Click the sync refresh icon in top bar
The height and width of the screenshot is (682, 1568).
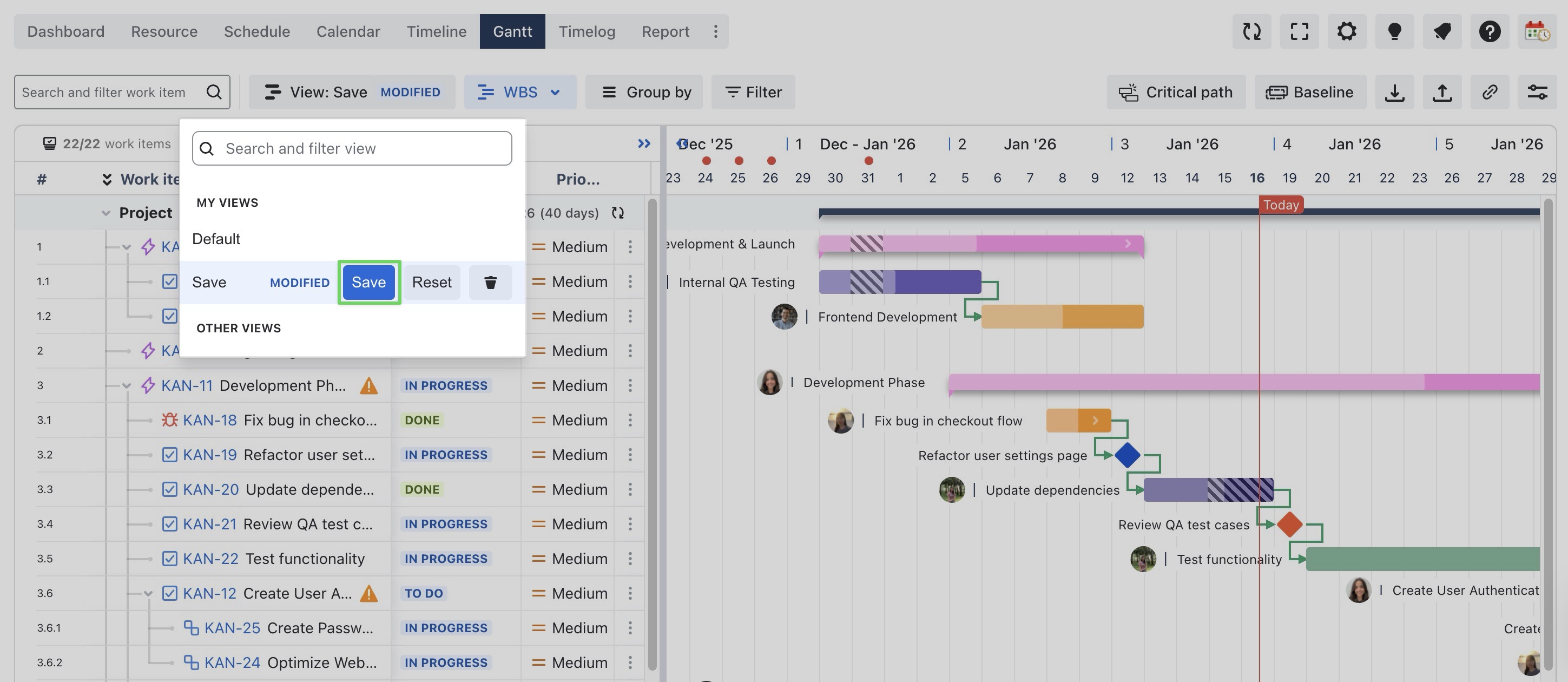point(1251,31)
